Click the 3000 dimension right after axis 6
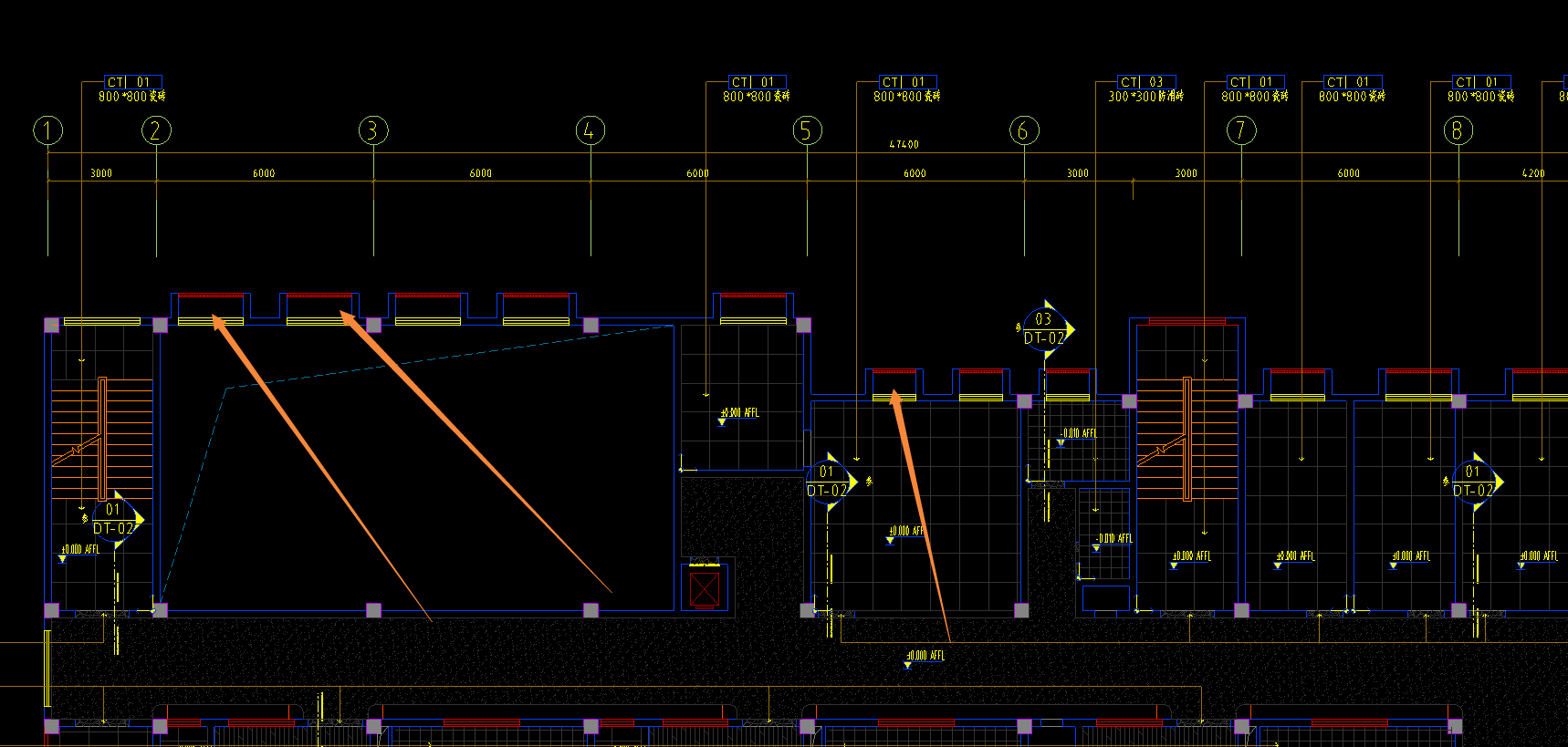The image size is (1568, 747). click(1078, 173)
